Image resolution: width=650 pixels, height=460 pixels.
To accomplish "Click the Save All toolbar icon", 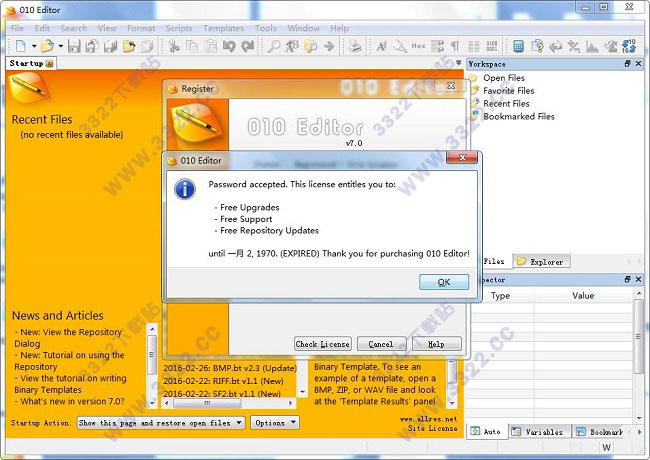I will click(110, 46).
